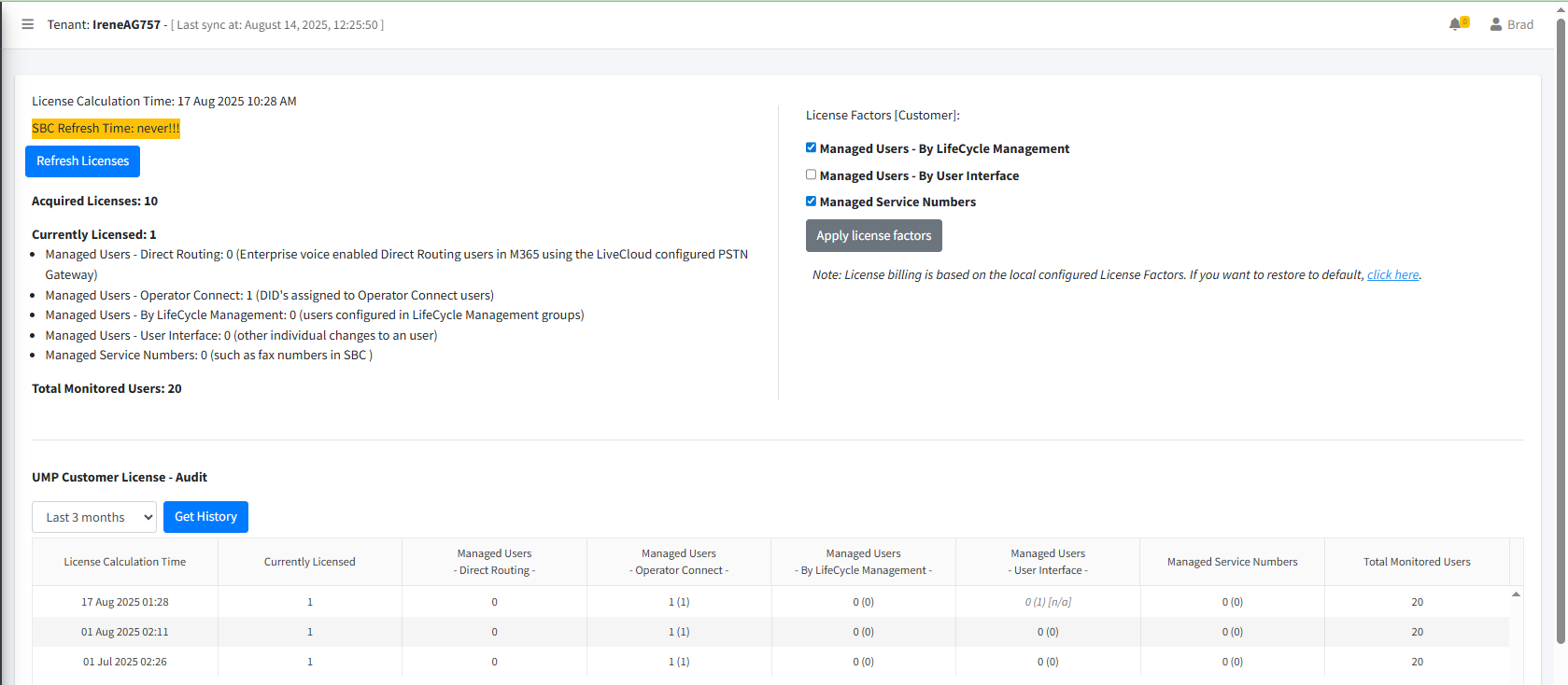Select the 01 Jul 2025 02:26 audit row

[770, 662]
